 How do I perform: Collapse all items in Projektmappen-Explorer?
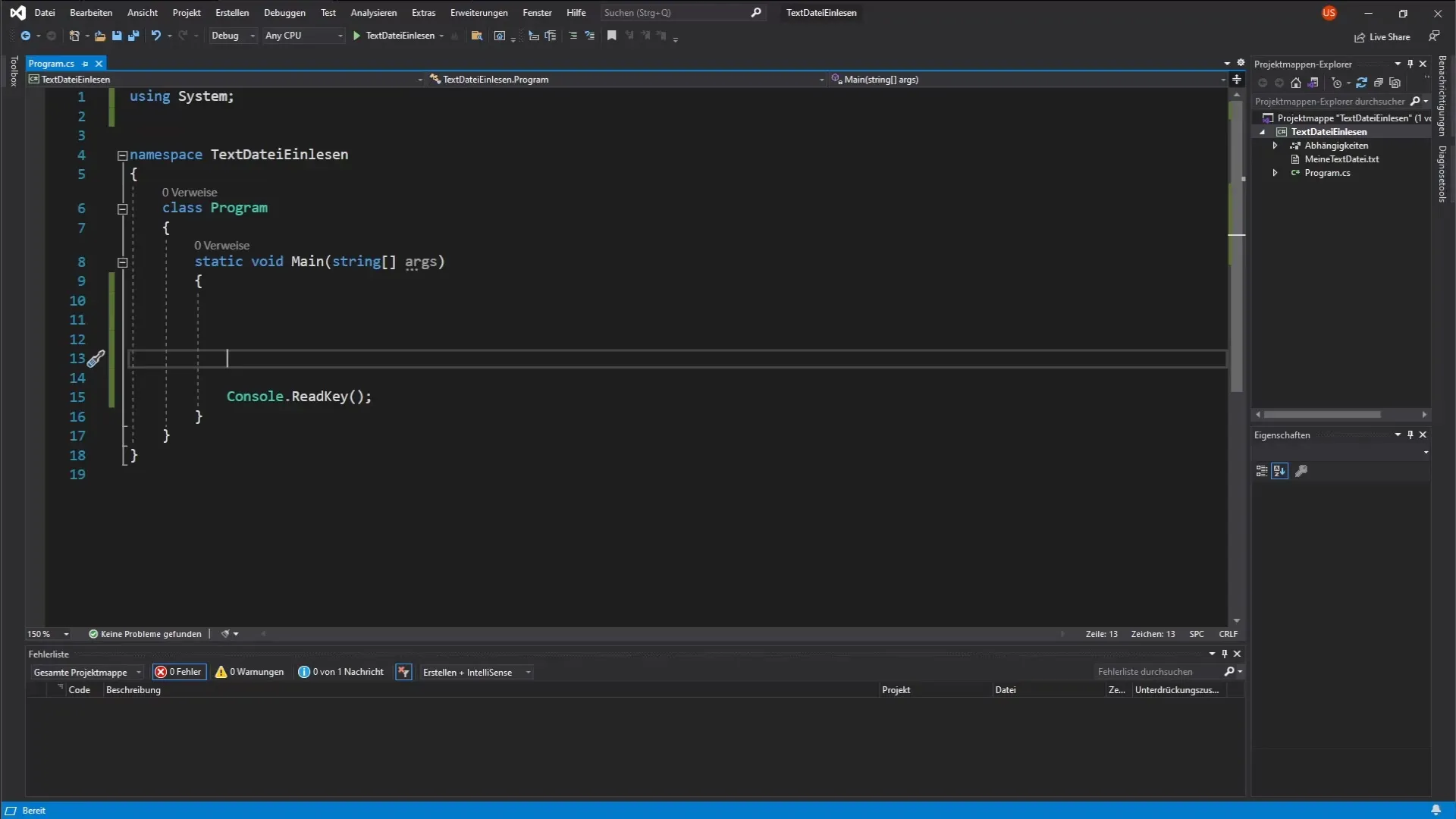coord(1378,83)
